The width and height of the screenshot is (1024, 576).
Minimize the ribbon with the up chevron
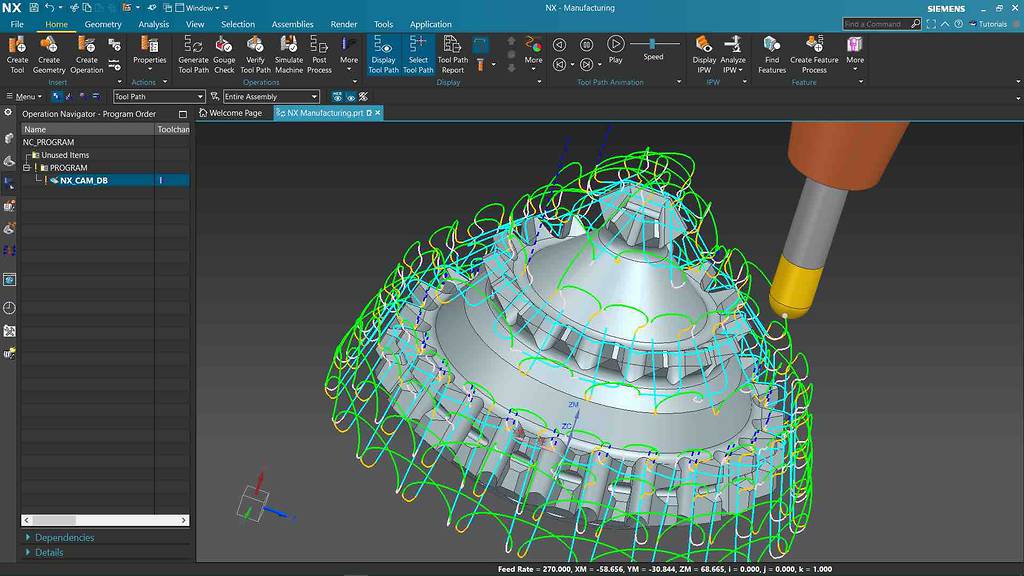click(945, 24)
